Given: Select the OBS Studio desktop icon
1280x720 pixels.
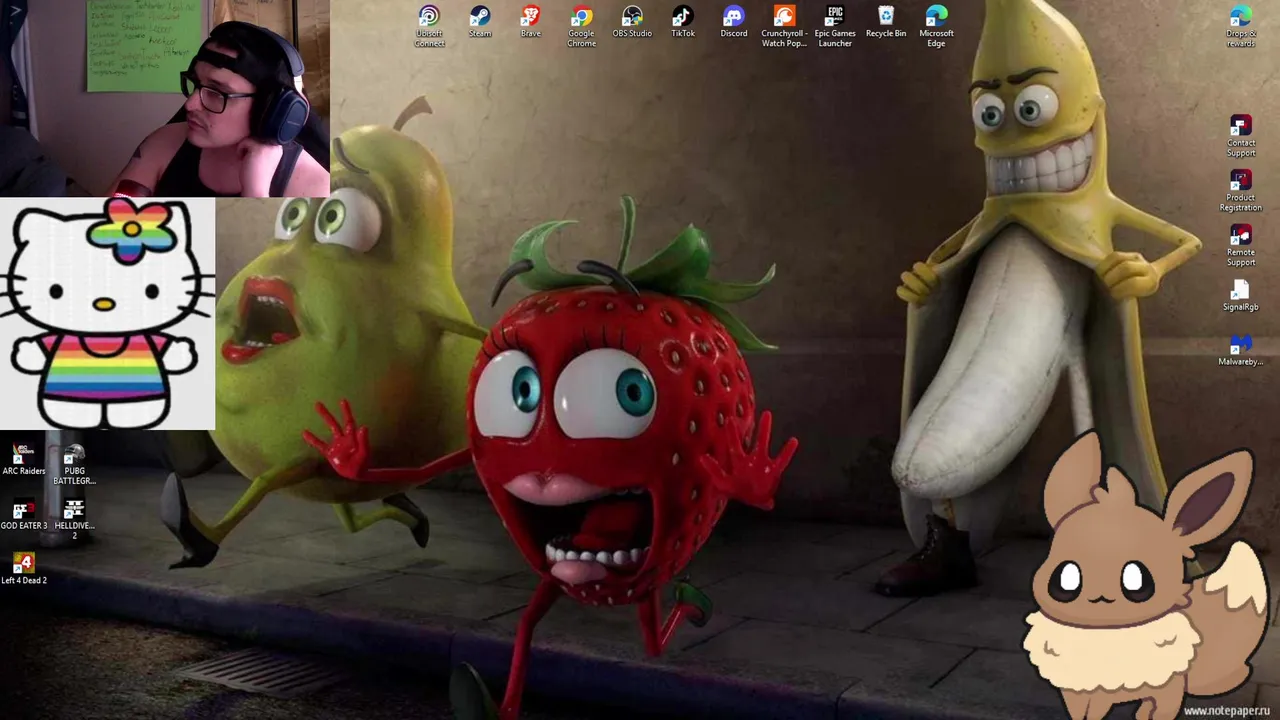Looking at the screenshot, I should [632, 22].
